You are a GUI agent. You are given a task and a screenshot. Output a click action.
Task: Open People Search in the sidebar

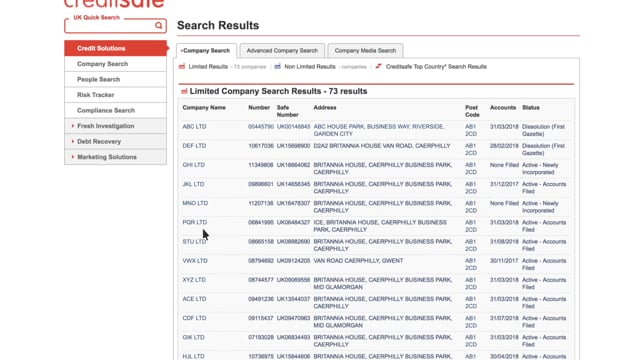pos(116,80)
